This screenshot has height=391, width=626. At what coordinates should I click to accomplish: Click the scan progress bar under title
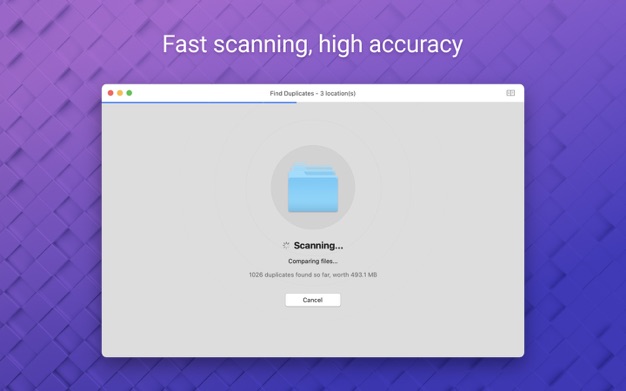click(313, 103)
